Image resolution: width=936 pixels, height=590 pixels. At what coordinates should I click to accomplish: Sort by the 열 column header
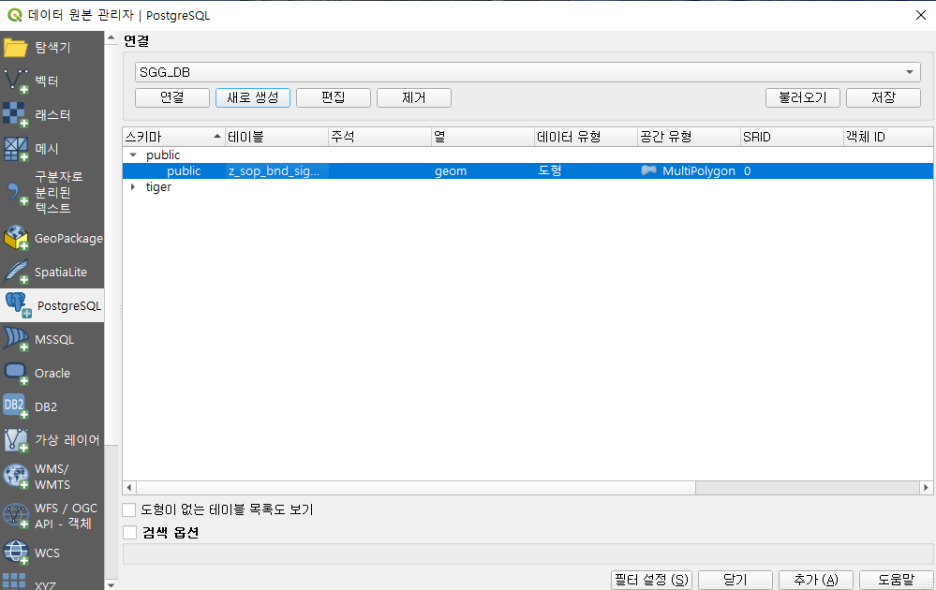click(x=482, y=137)
